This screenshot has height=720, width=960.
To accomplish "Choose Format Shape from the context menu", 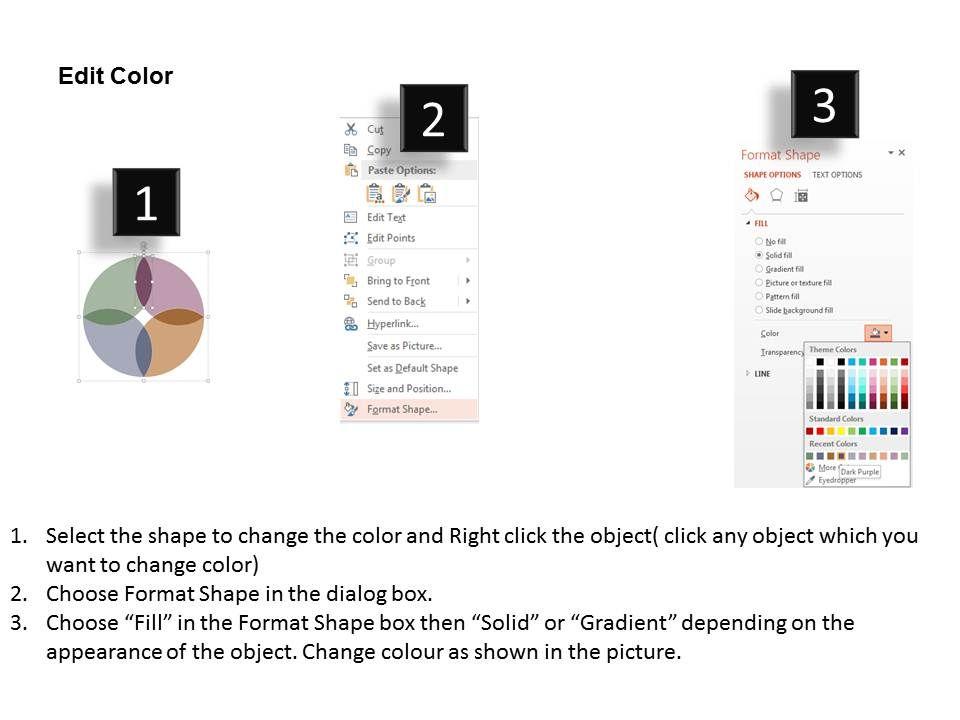I will click(x=402, y=409).
